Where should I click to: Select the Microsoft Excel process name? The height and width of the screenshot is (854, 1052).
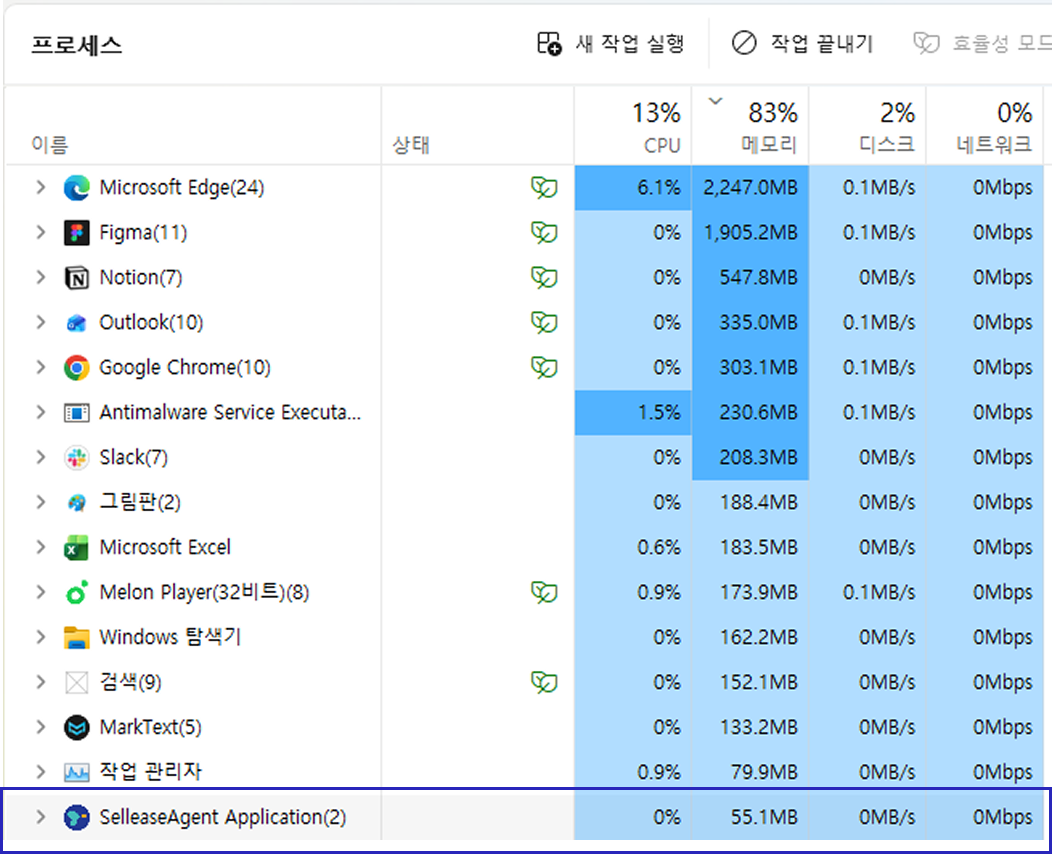165,547
